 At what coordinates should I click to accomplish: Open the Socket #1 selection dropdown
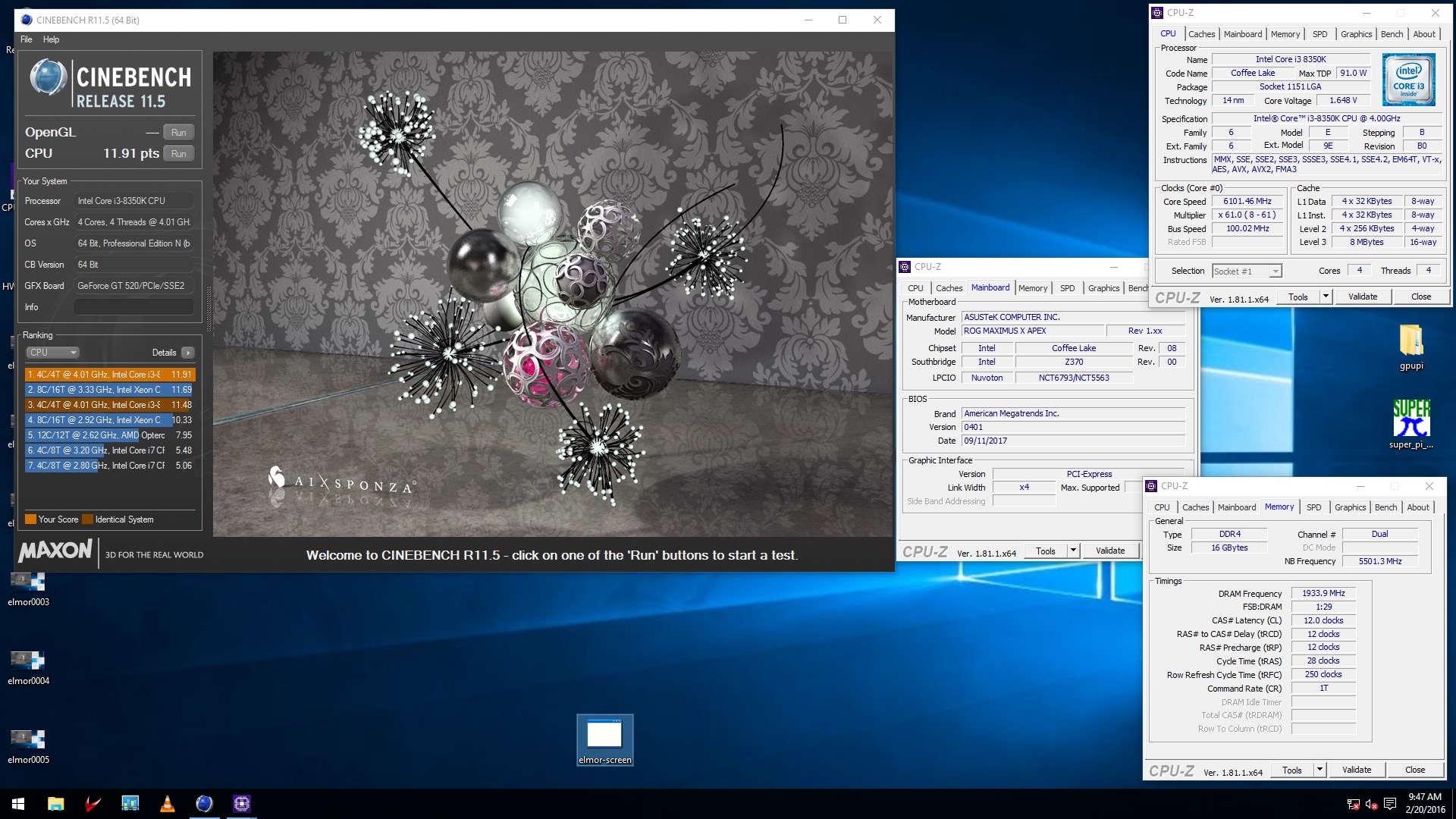pyautogui.click(x=1247, y=271)
